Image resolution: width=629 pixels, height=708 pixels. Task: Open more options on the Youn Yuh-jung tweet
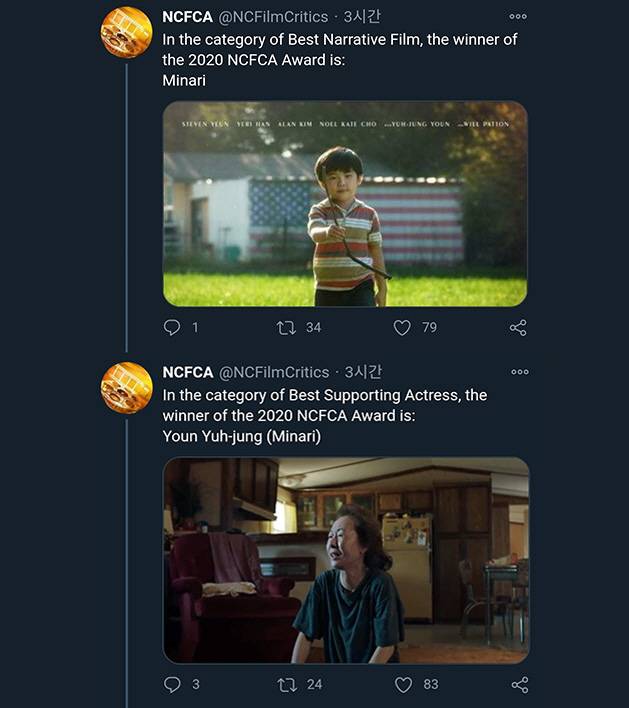[519, 372]
